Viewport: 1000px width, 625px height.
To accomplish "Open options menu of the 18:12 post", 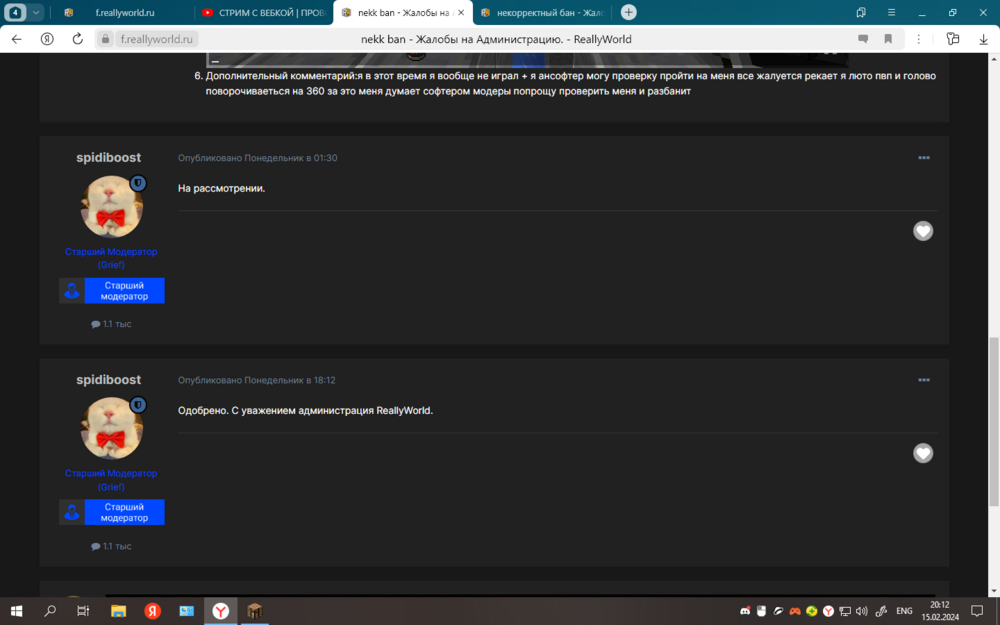I will [x=923, y=379].
